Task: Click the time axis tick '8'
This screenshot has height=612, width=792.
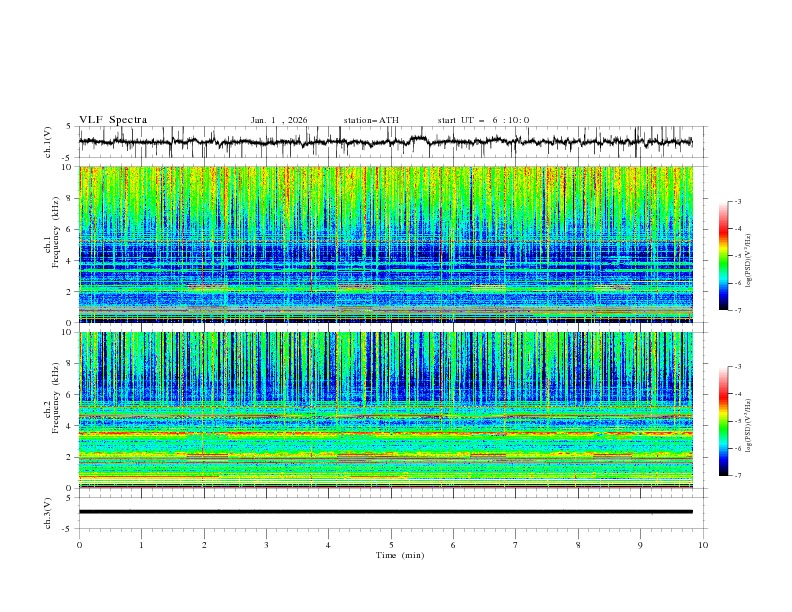Action: (x=578, y=545)
